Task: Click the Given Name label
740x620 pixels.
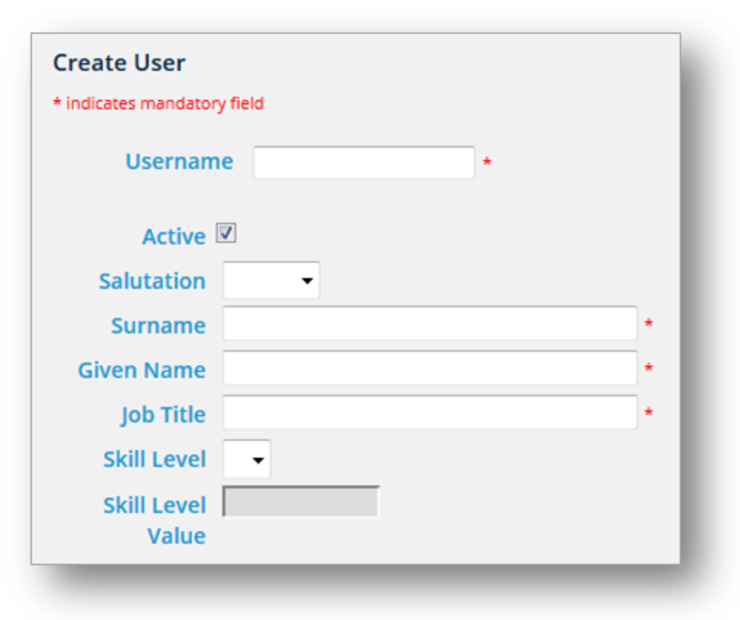Action: coord(142,370)
